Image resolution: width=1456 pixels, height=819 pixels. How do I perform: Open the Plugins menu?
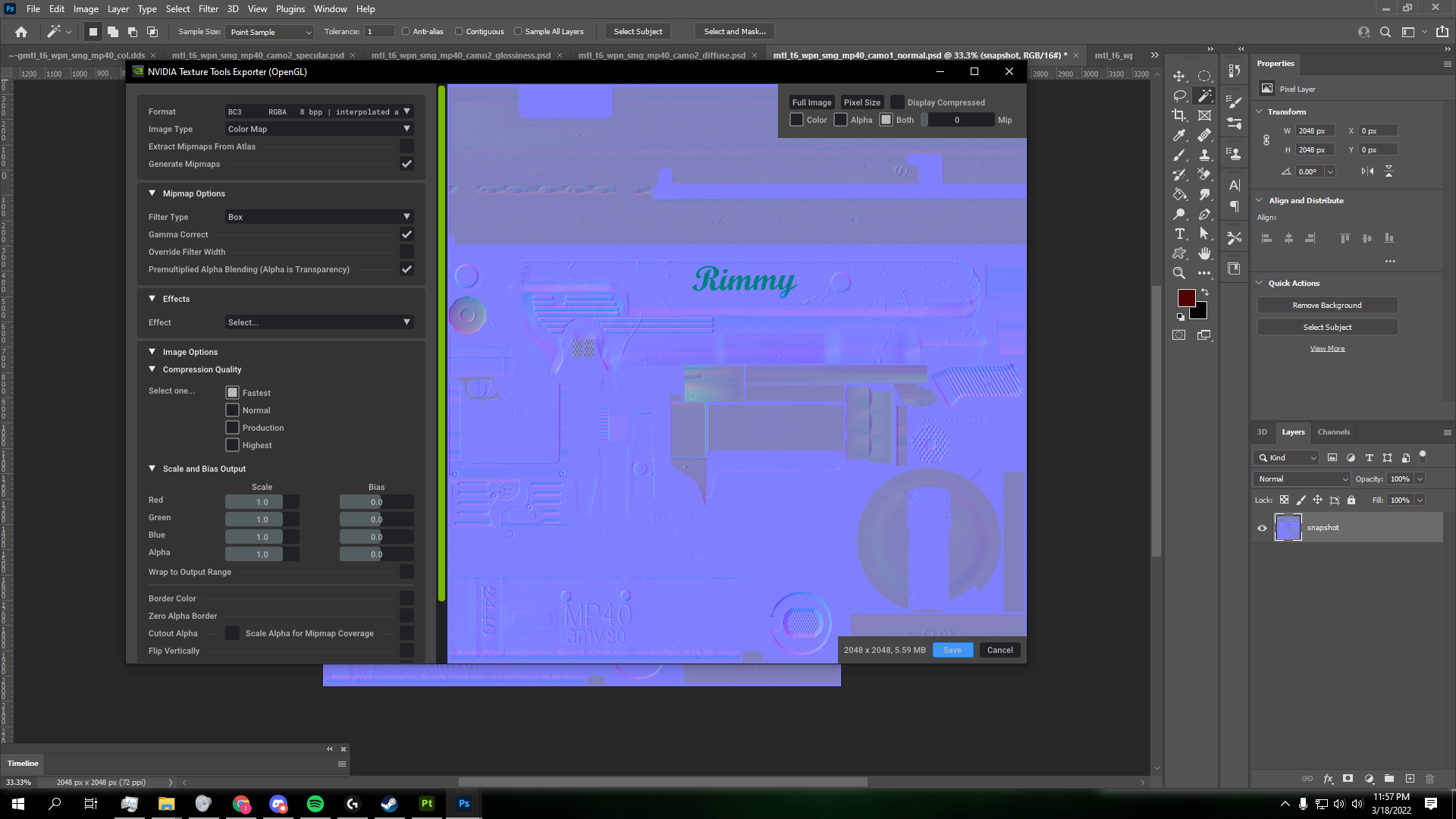290,9
